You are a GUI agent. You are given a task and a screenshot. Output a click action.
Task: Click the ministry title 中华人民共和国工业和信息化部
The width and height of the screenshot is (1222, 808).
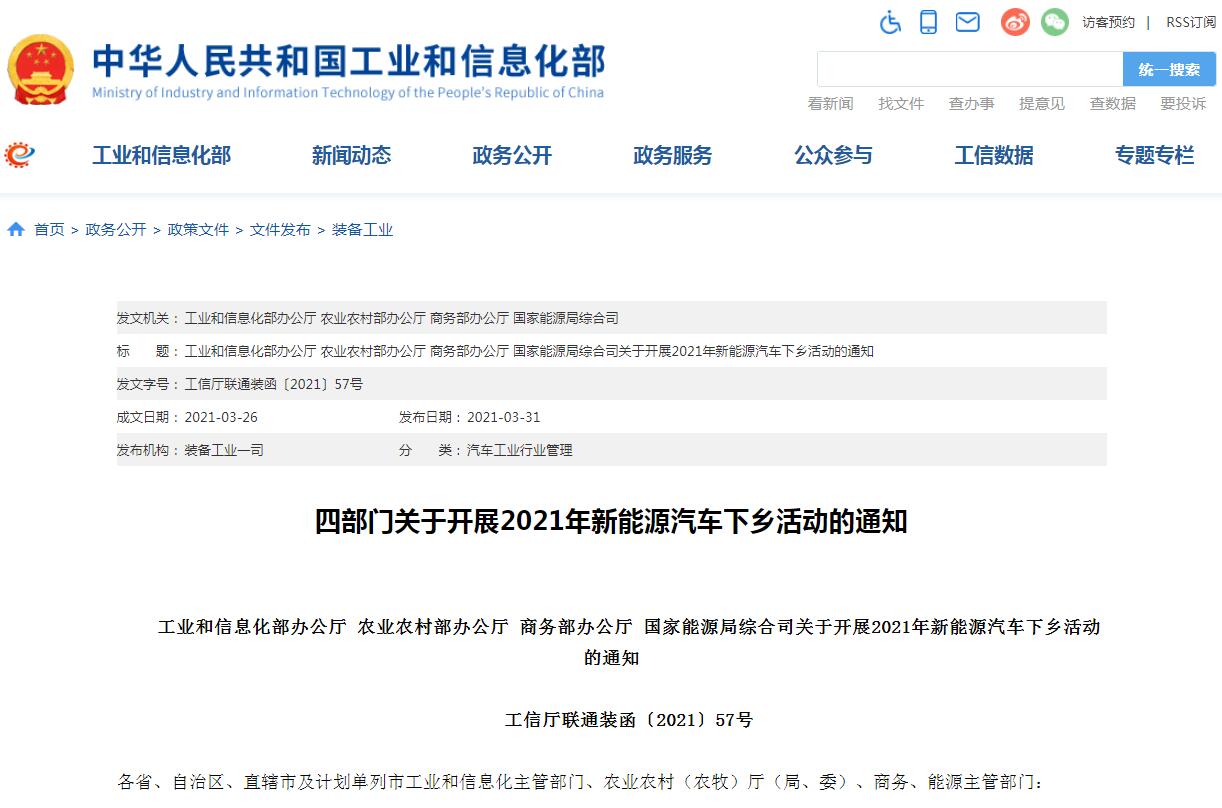(349, 61)
